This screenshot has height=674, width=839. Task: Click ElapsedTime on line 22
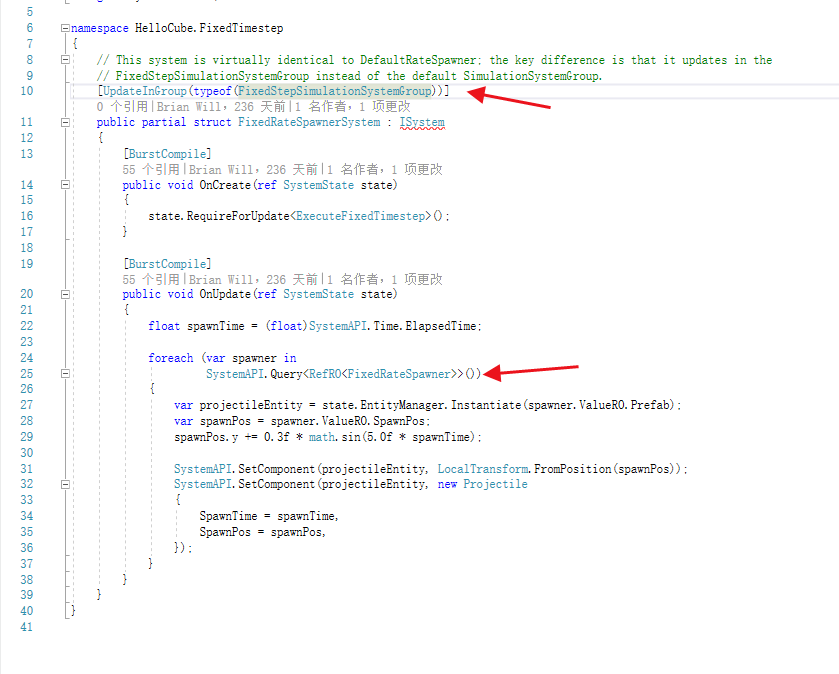(x=440, y=326)
